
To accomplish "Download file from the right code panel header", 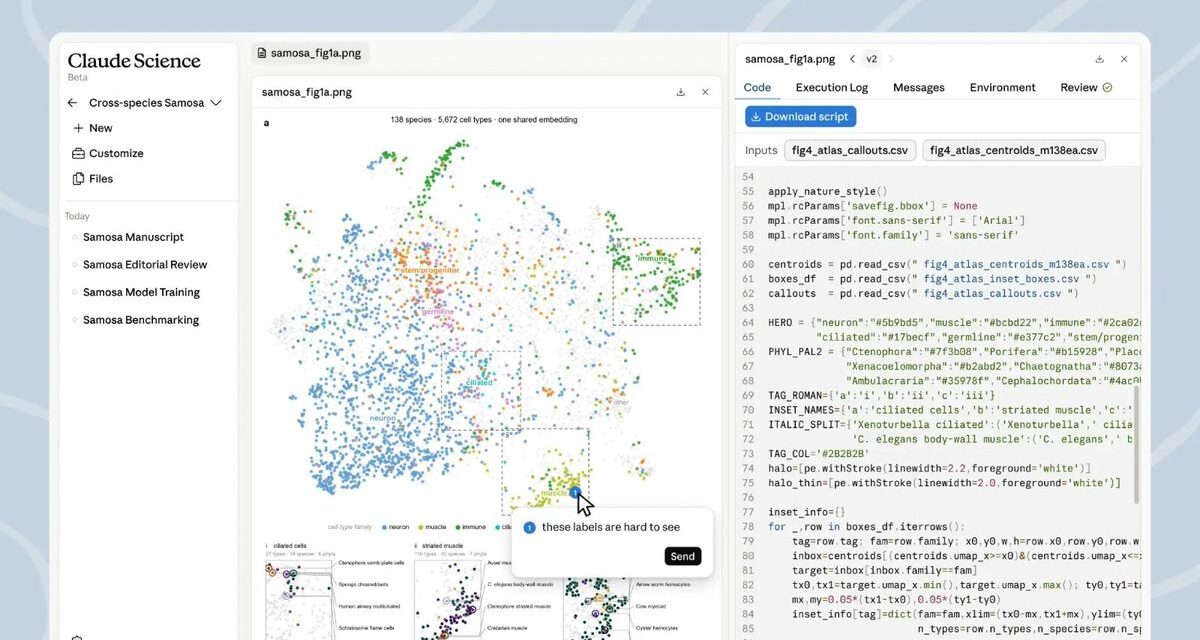I will pos(1100,59).
